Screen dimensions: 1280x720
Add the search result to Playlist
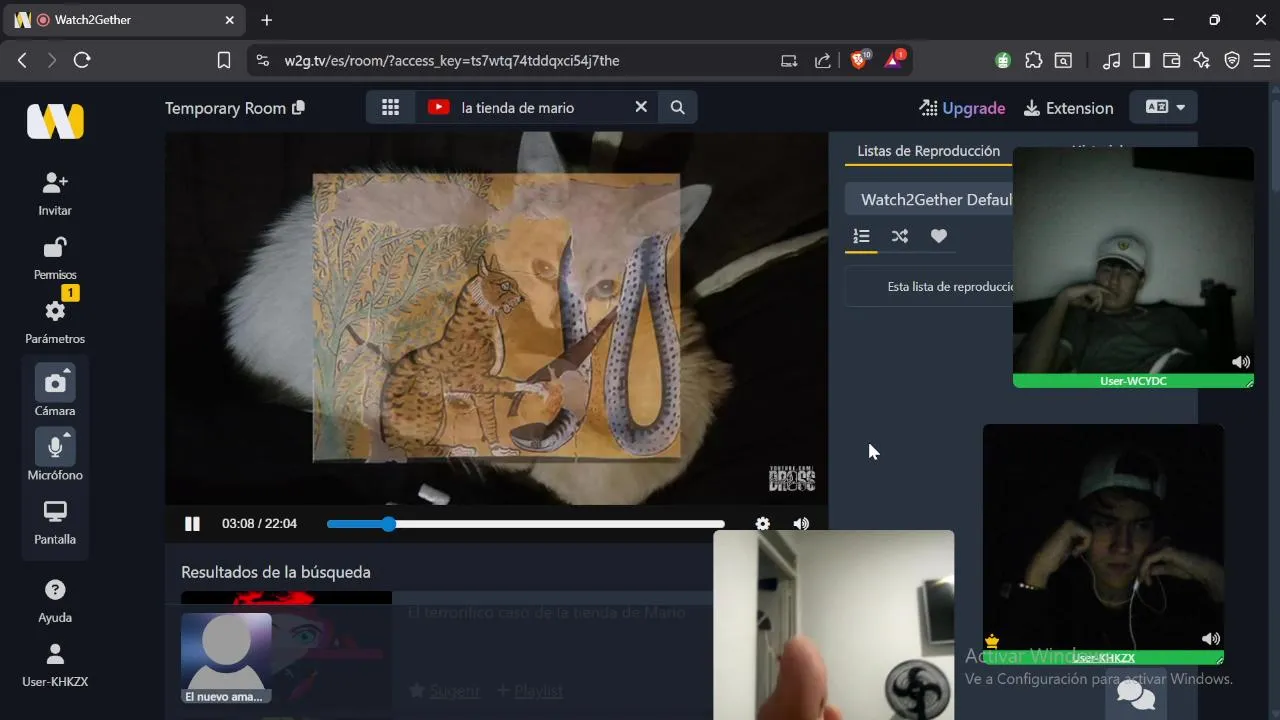tap(530, 691)
